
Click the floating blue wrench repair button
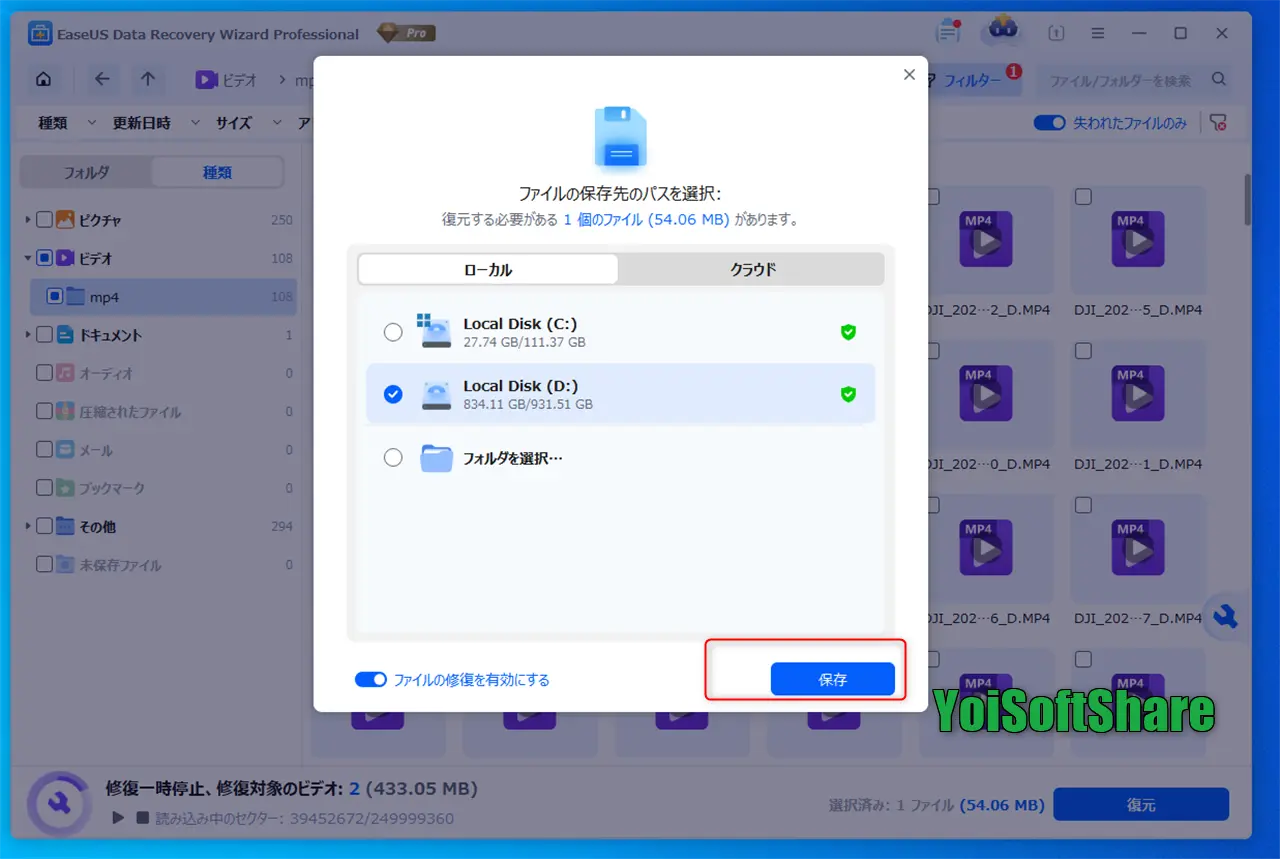(x=1225, y=618)
